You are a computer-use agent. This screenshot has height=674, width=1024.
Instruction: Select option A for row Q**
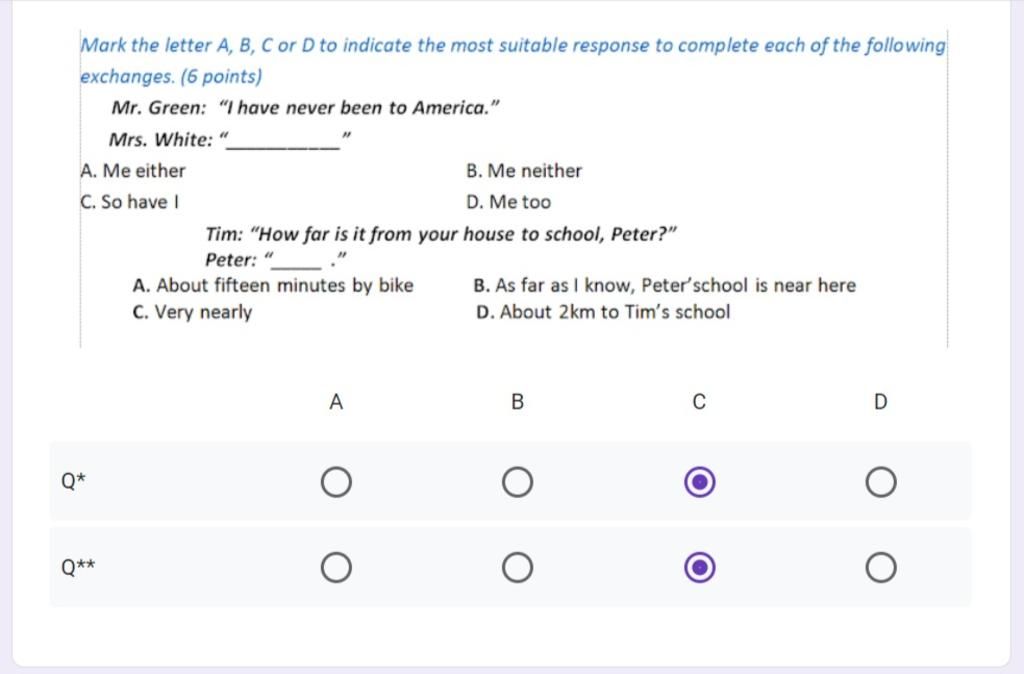pos(336,568)
